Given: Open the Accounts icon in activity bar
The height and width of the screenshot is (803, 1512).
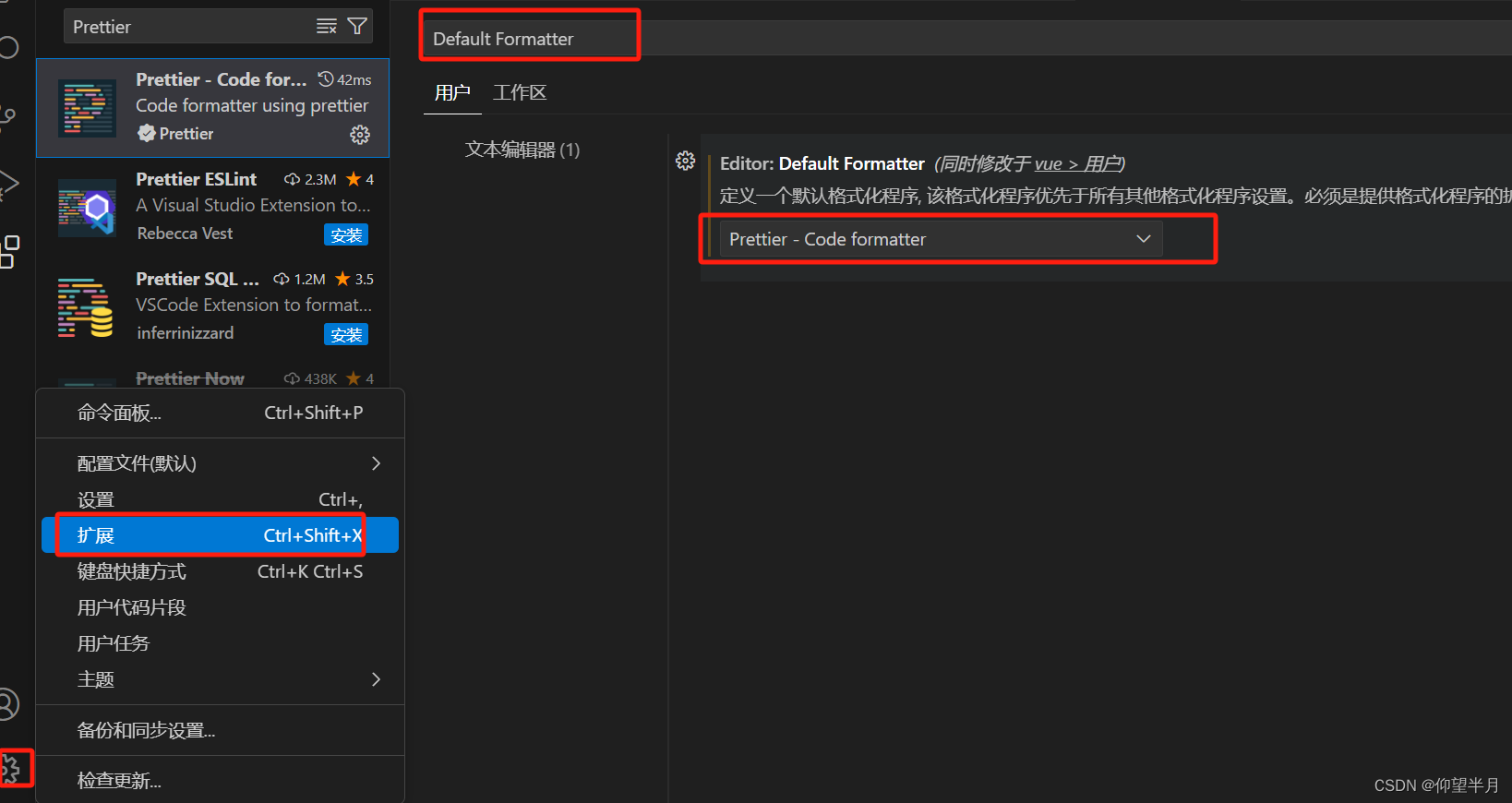Looking at the screenshot, I should point(8,704).
